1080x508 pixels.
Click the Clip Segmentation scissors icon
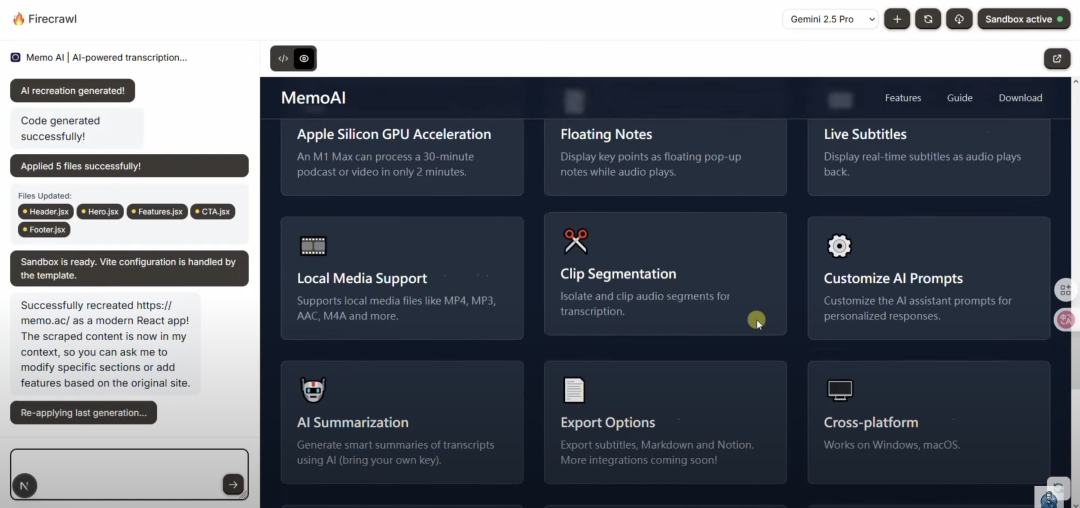tap(575, 241)
